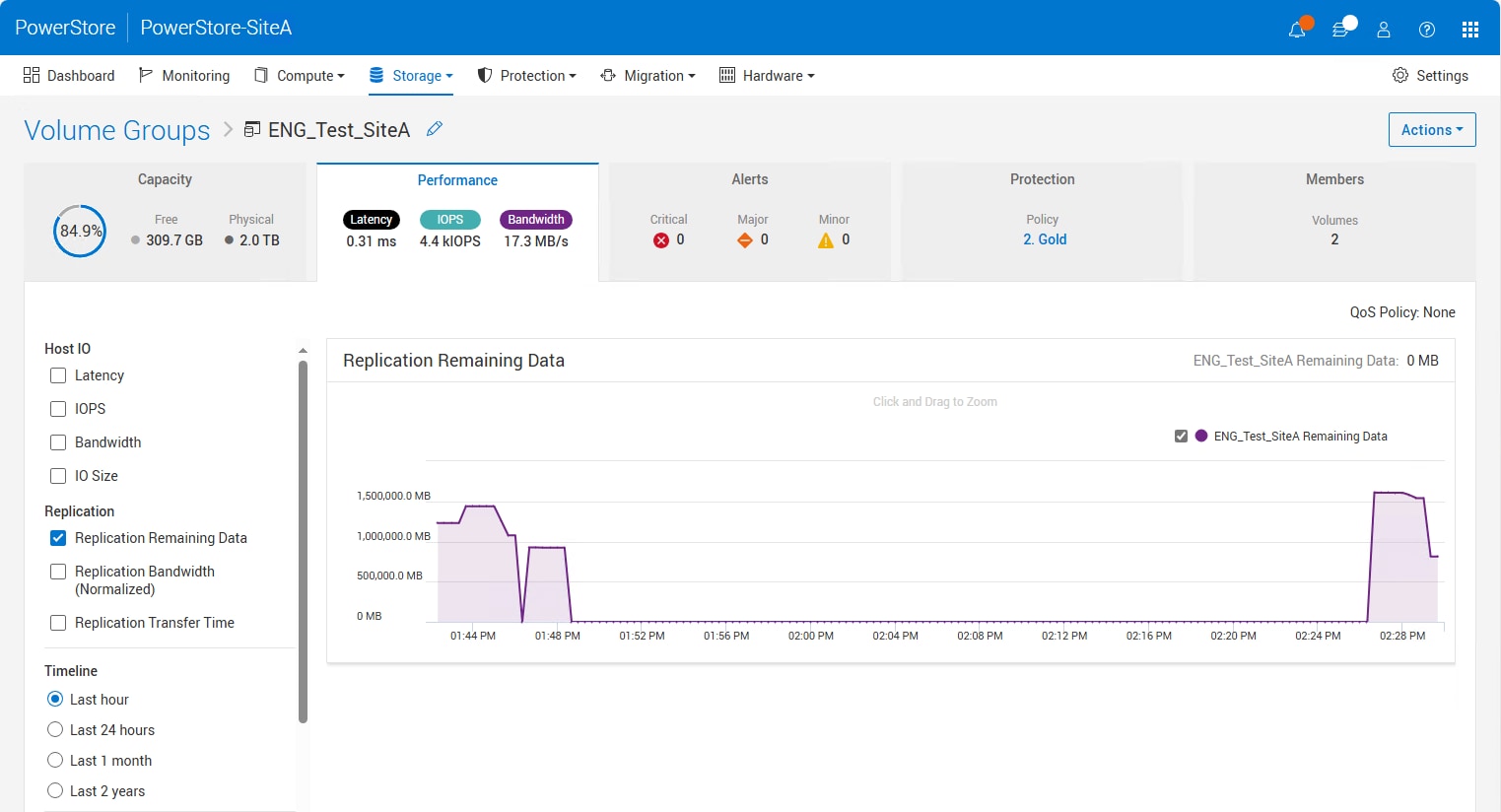Click the Monitoring flag icon
Image resolution: width=1501 pixels, height=812 pixels.
click(x=146, y=75)
